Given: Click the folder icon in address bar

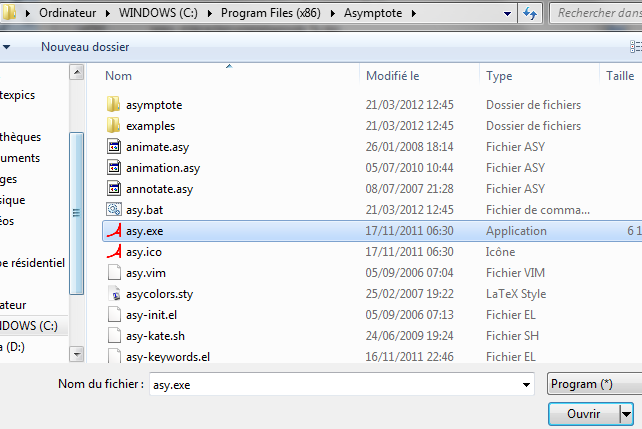Looking at the screenshot, I should point(9,13).
